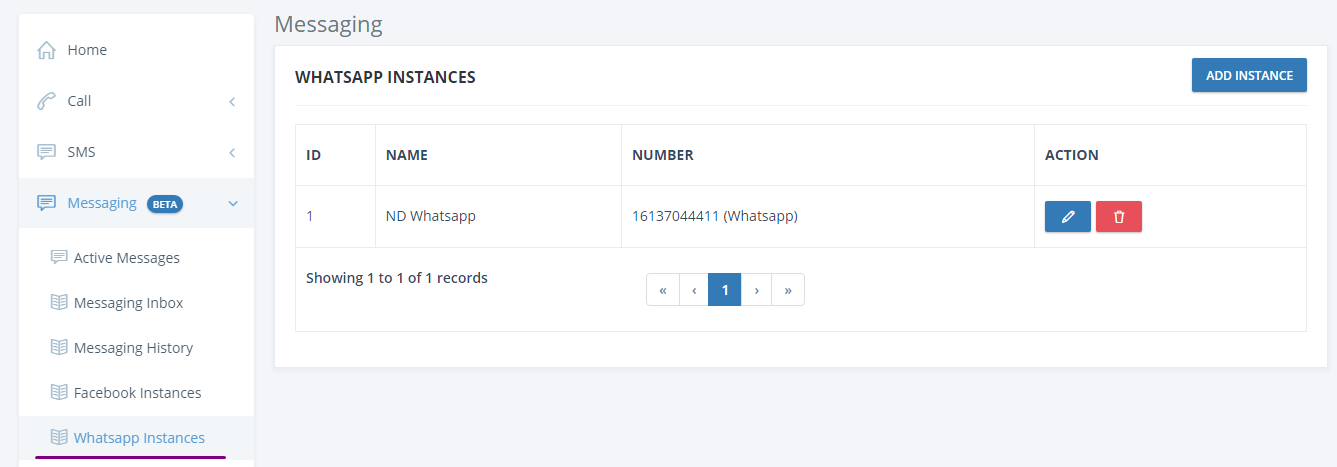Edit ND Whatsapp instance with pencil button
Viewport: 1337px width, 467px height.
click(x=1068, y=217)
